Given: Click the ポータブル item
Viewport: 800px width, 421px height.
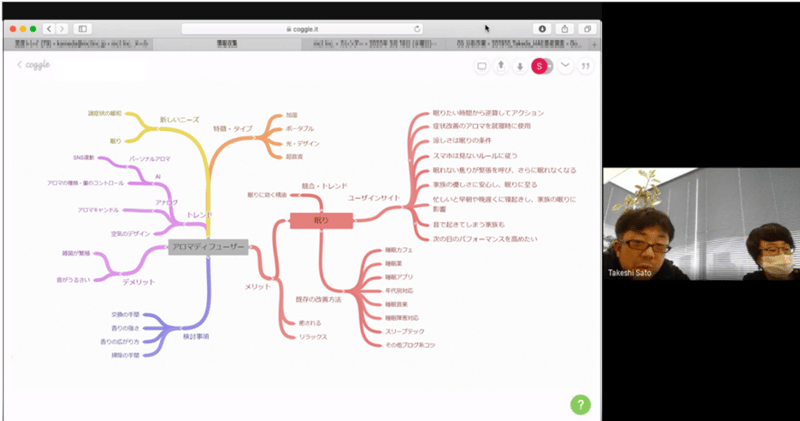Looking at the screenshot, I should (x=300, y=129).
